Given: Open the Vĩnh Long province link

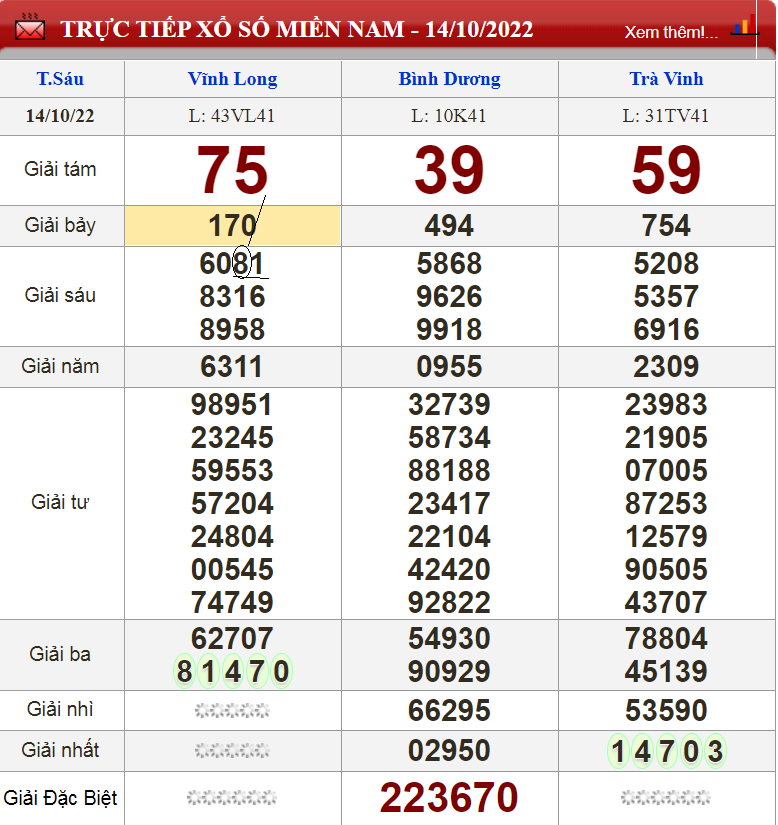Looking at the screenshot, I should [x=232, y=79].
